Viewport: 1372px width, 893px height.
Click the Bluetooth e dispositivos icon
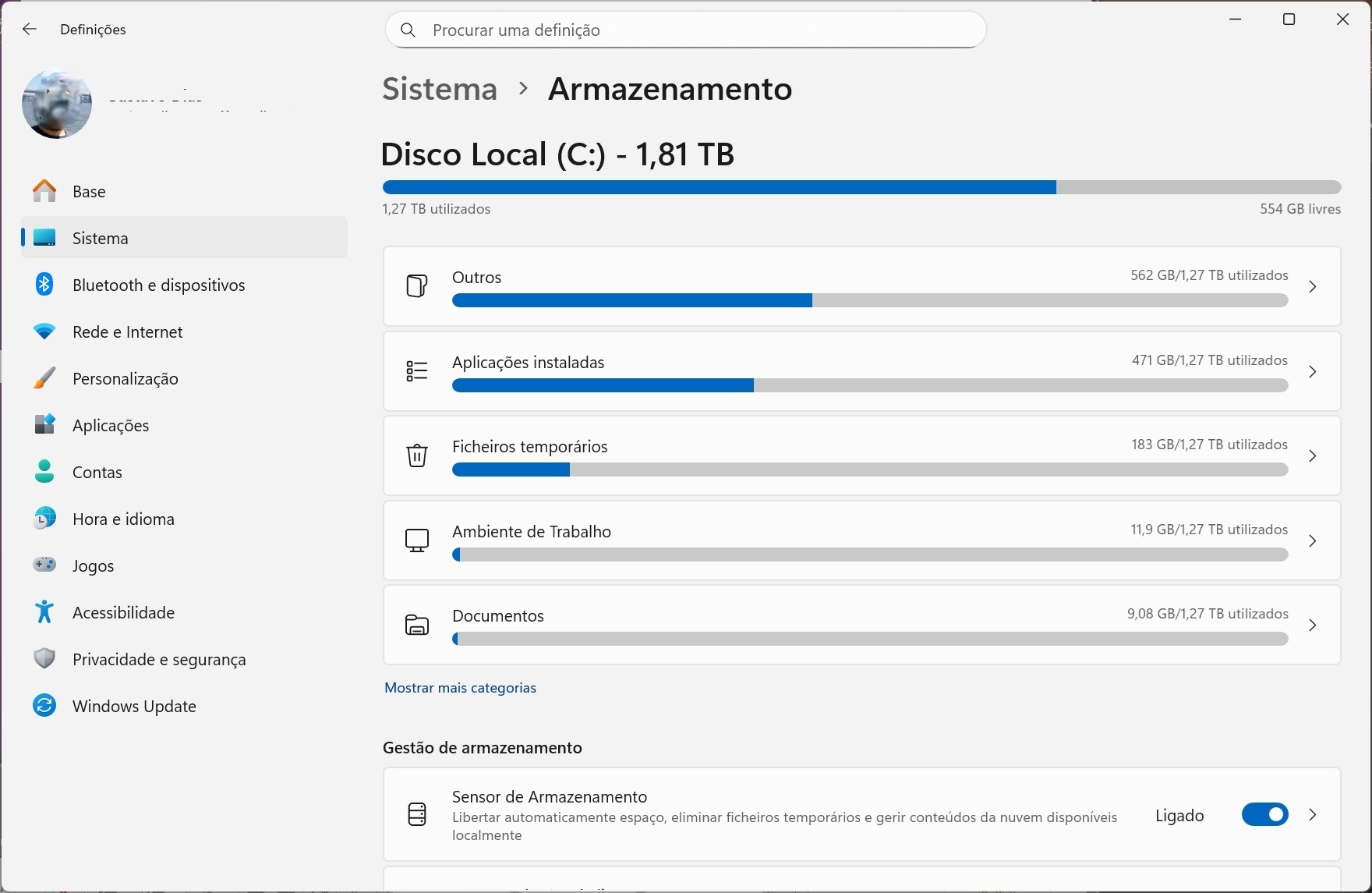pos(44,285)
